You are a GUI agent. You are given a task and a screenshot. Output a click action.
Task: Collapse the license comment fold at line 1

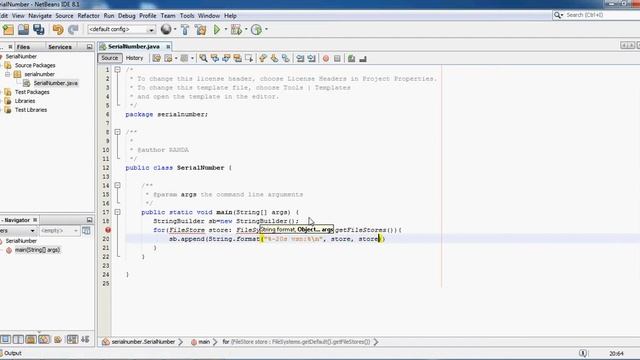pyautogui.click(x=117, y=70)
